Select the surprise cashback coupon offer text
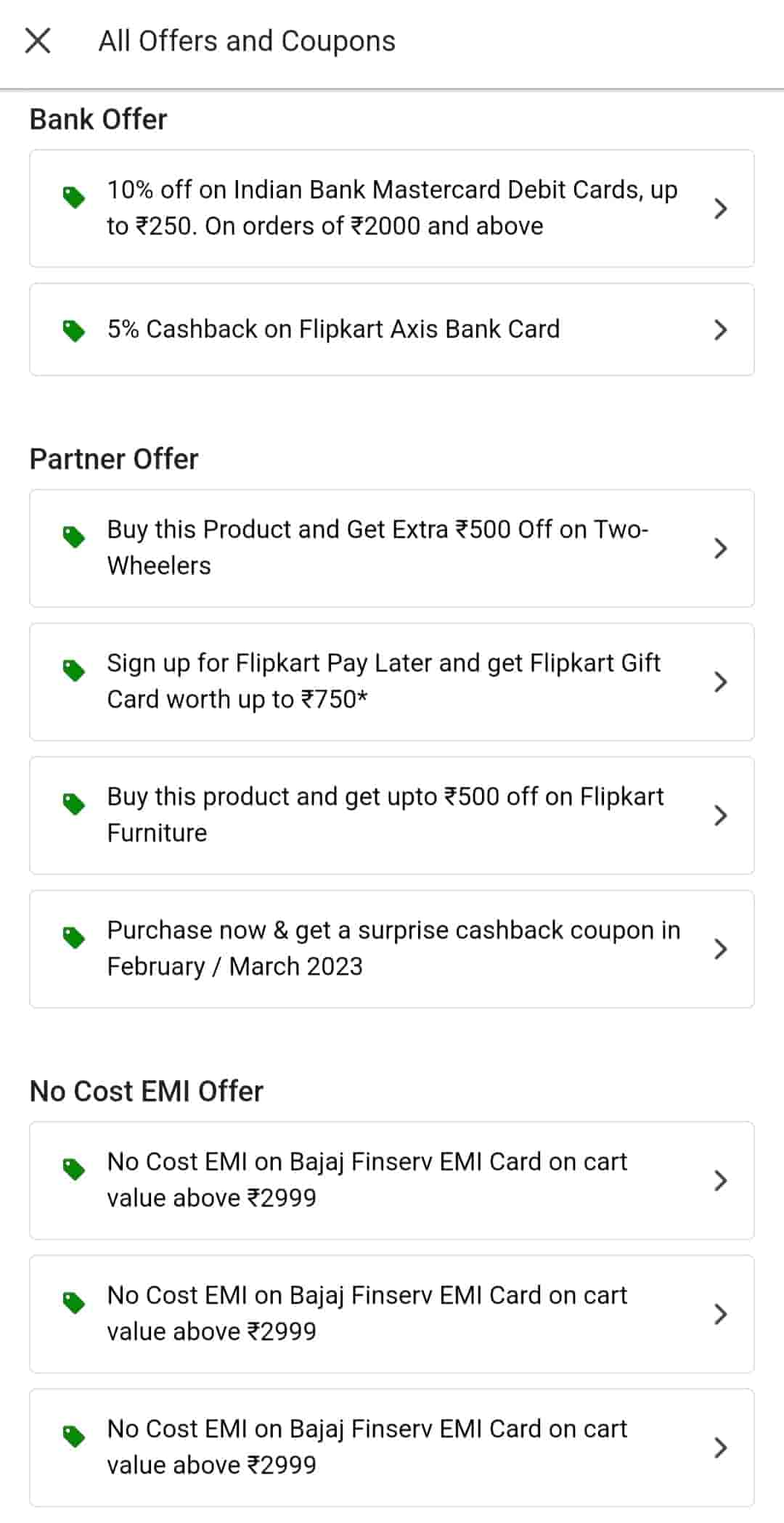Image resolution: width=784 pixels, height=1523 pixels. point(393,948)
